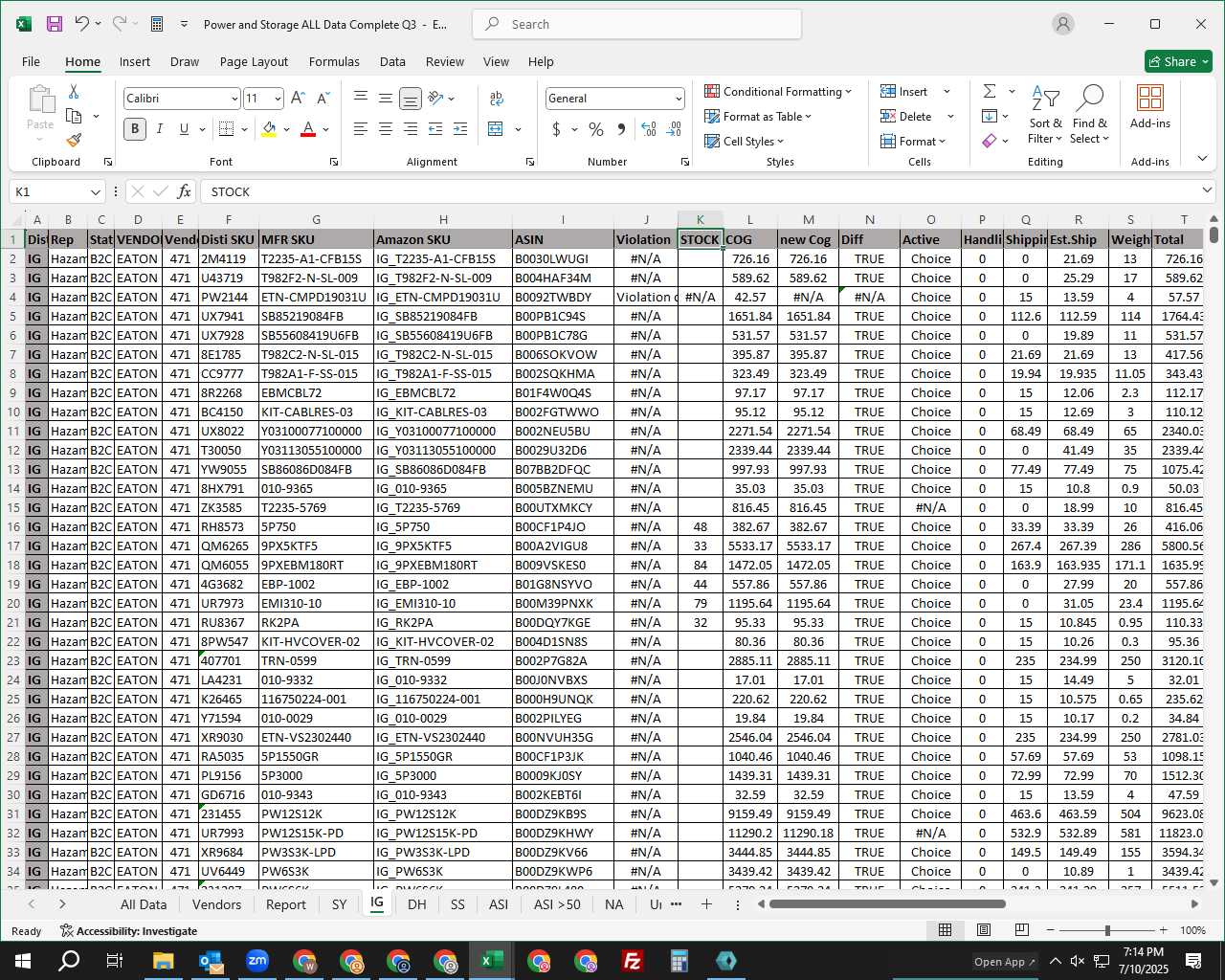Click the horizontal scrollbar thumb
Viewport: 1225px width, 980px height.
pos(887,903)
